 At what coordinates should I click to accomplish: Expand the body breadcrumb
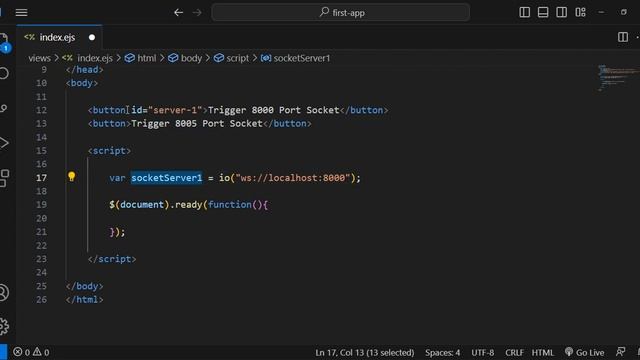185,58
